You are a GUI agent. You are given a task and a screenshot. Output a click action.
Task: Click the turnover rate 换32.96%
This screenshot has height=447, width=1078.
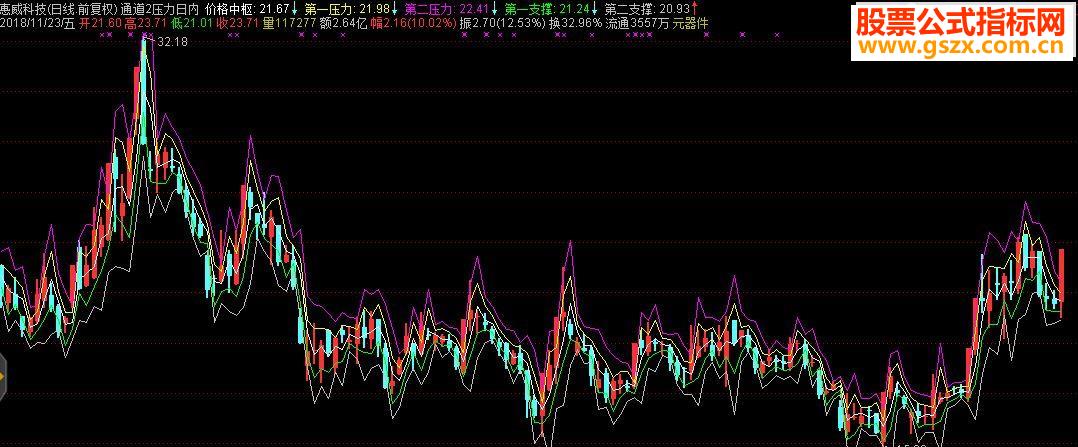575,23
